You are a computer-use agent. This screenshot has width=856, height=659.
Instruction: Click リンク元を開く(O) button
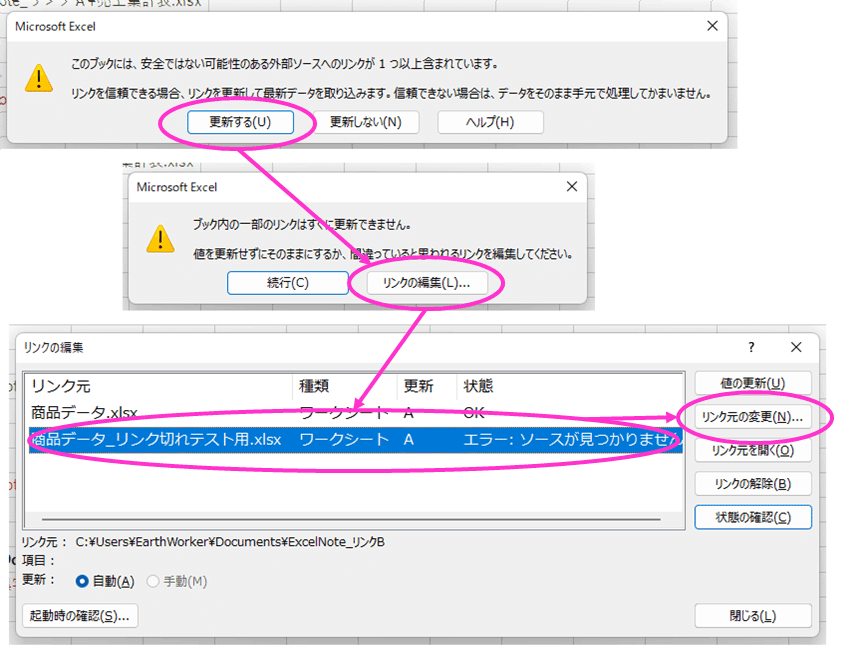(753, 450)
